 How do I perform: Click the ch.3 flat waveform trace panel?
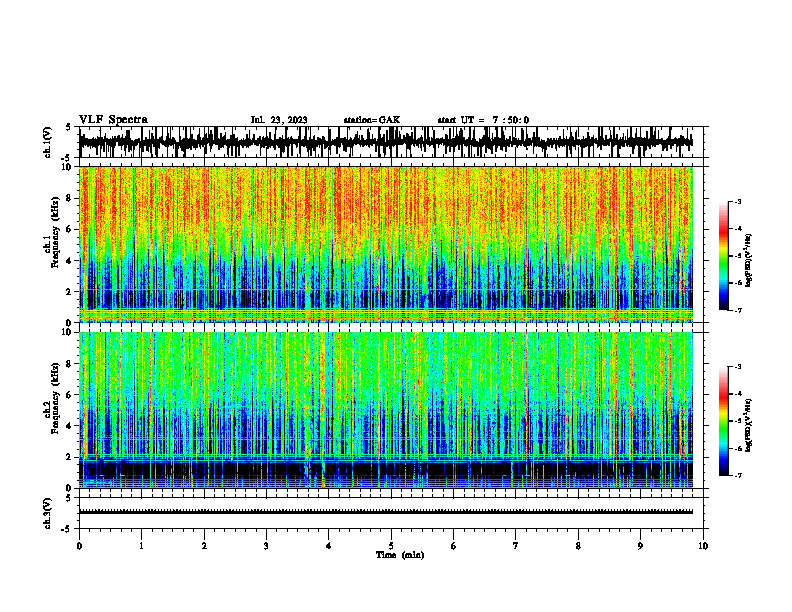pyautogui.click(x=391, y=513)
